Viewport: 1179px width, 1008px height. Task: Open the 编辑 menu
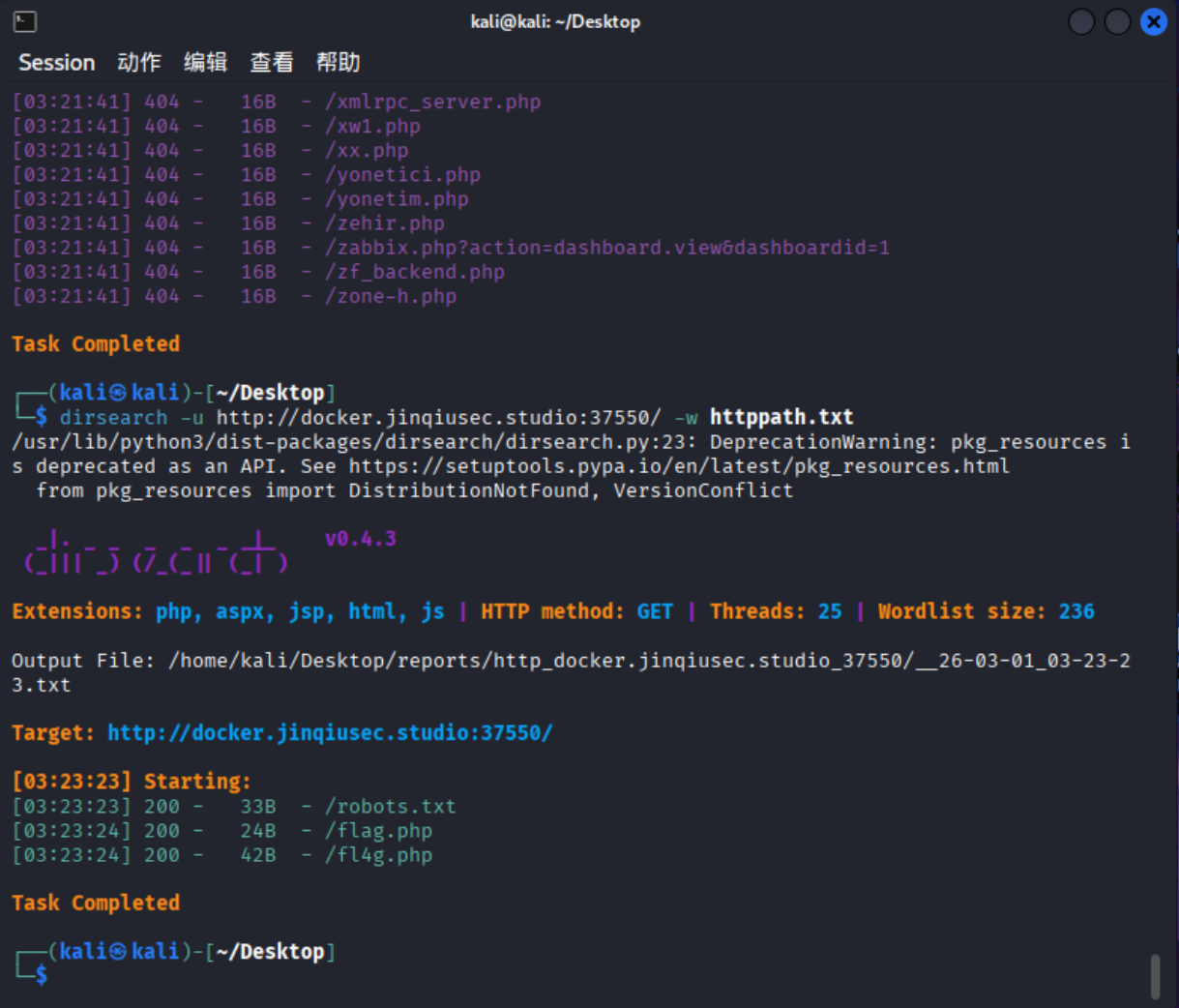pos(206,63)
